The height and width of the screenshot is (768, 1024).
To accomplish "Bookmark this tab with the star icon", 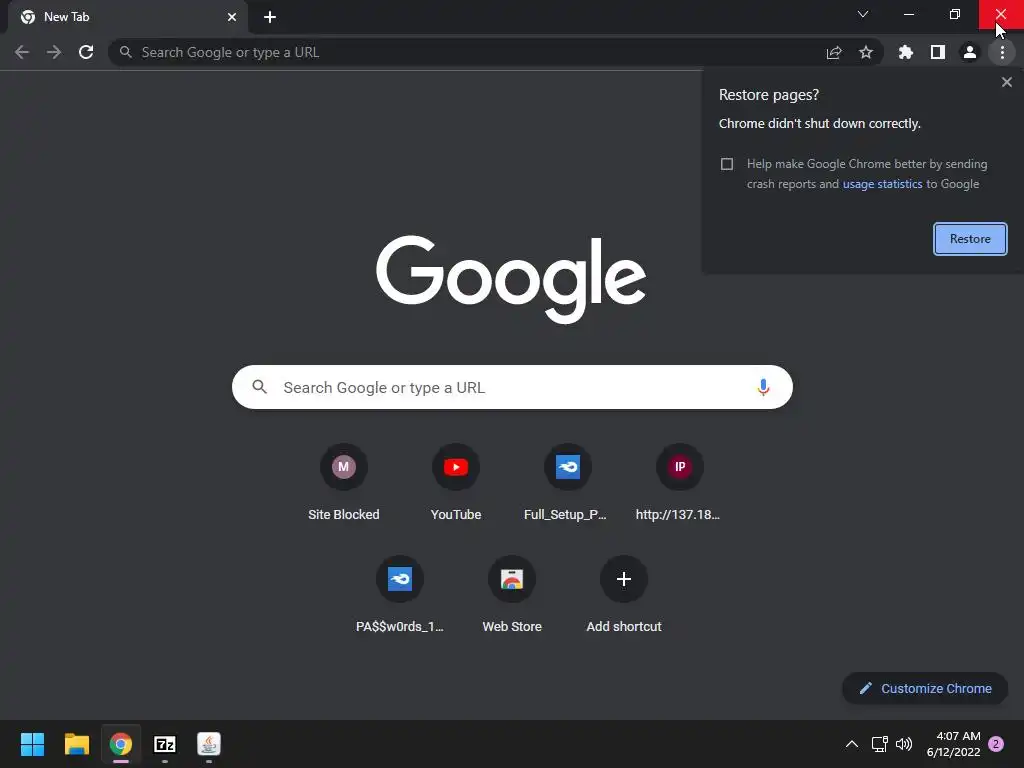I will [x=866, y=52].
